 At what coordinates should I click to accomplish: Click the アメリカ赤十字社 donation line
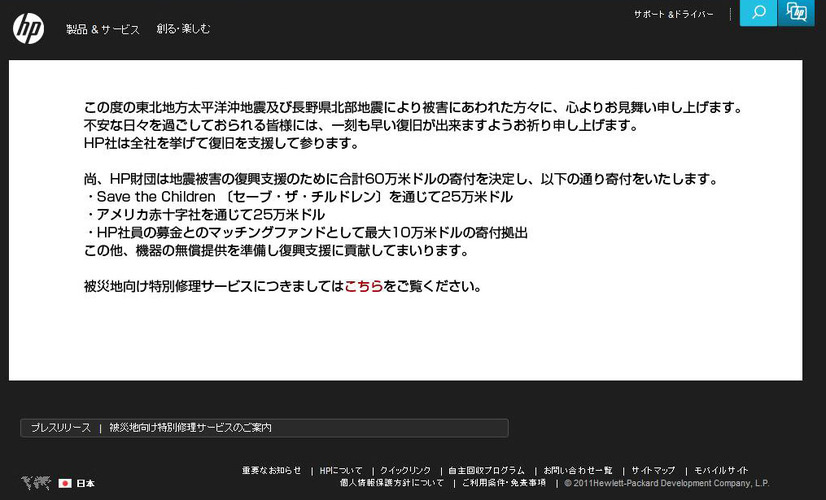(204, 214)
